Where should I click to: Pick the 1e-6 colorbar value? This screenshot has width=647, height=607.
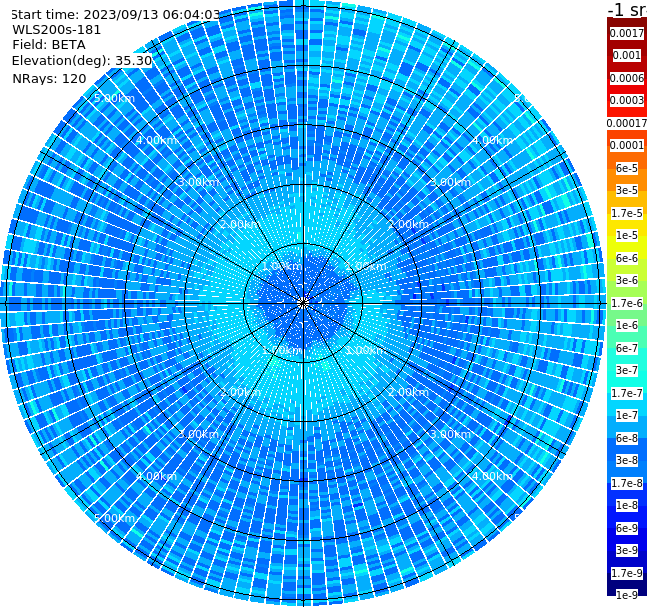[627, 325]
